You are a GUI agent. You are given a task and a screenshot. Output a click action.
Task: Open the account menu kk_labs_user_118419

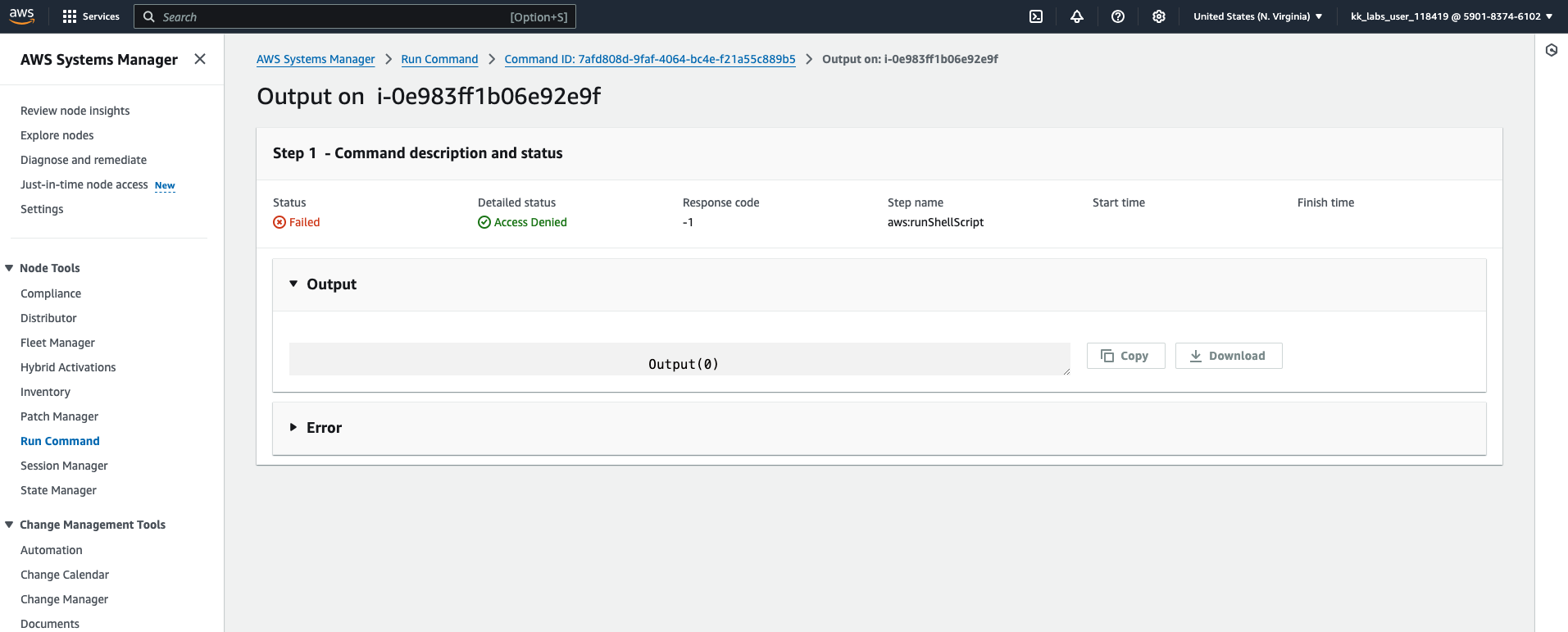(x=1452, y=16)
